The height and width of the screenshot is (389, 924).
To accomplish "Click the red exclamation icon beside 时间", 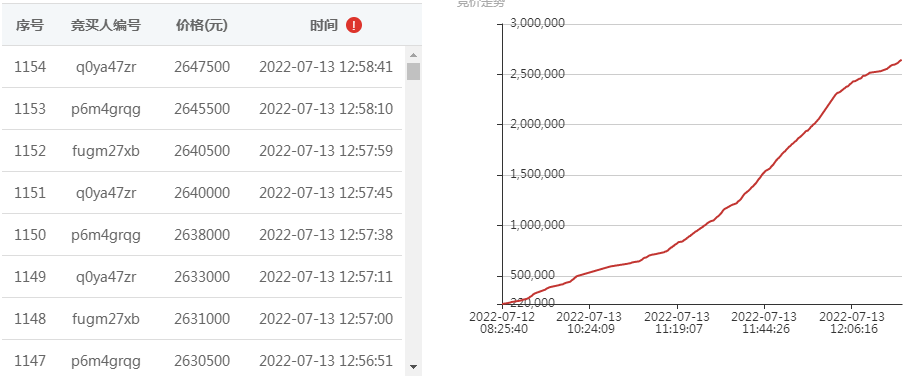I will coord(354,25).
